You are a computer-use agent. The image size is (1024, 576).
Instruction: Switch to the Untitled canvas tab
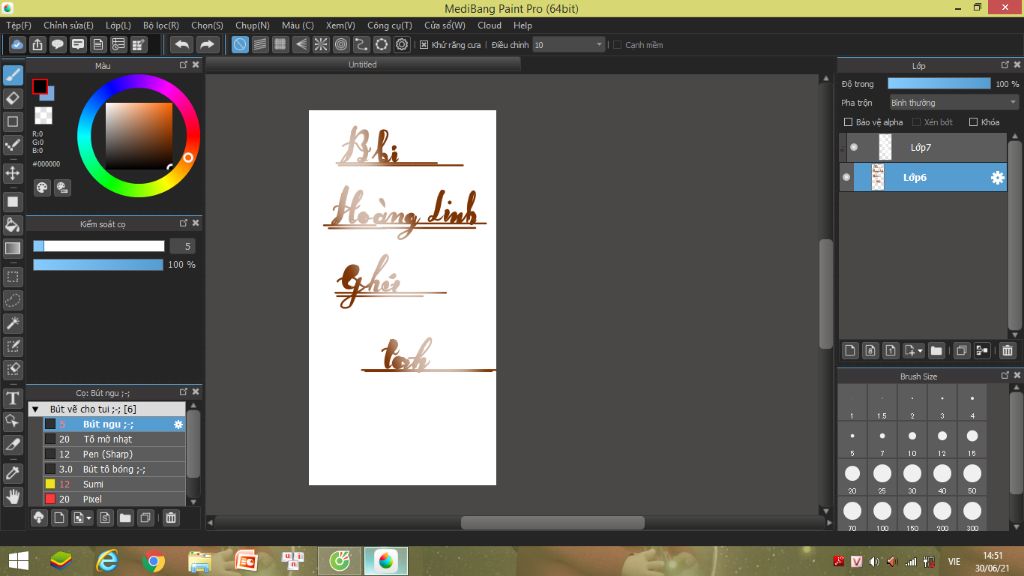(362, 65)
